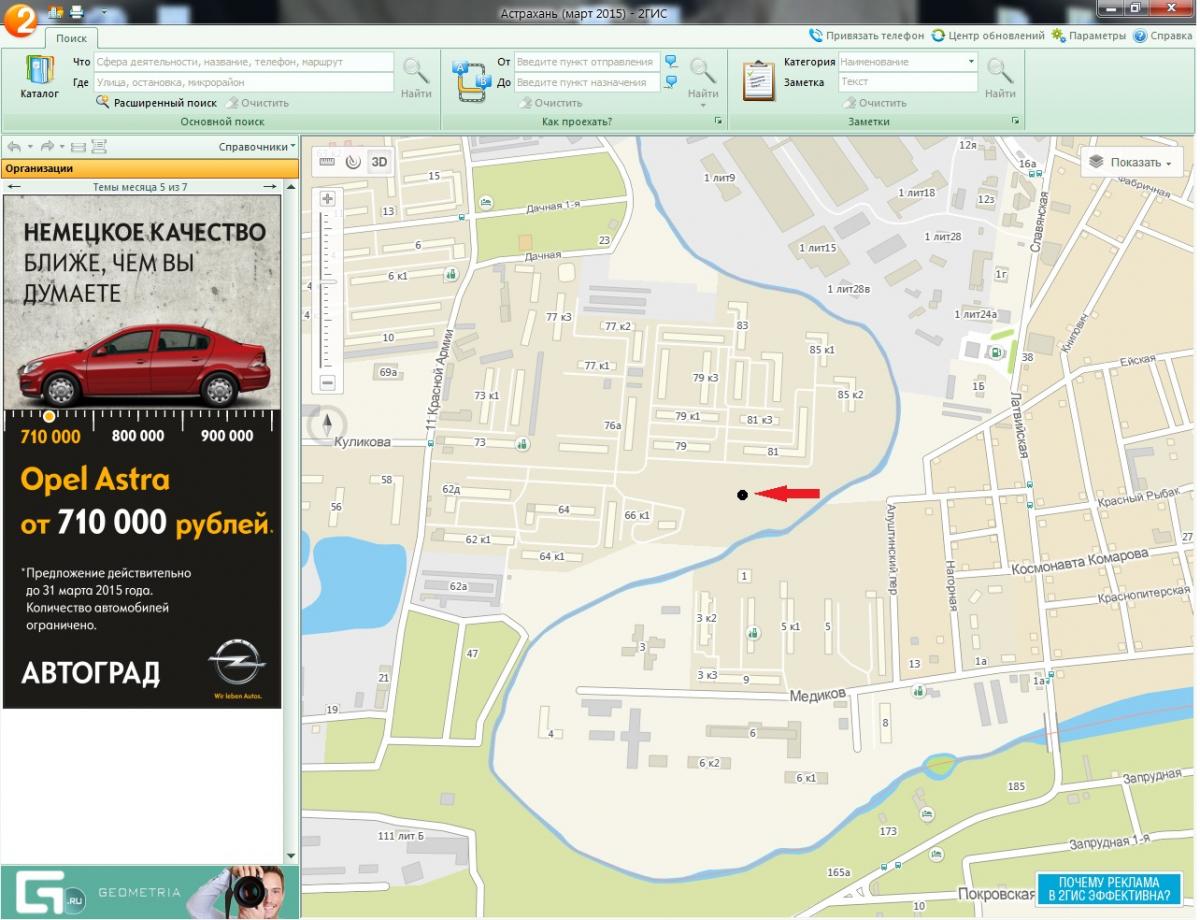Click the shop icon beside building 73
1200x920 pixels.
click(x=520, y=444)
